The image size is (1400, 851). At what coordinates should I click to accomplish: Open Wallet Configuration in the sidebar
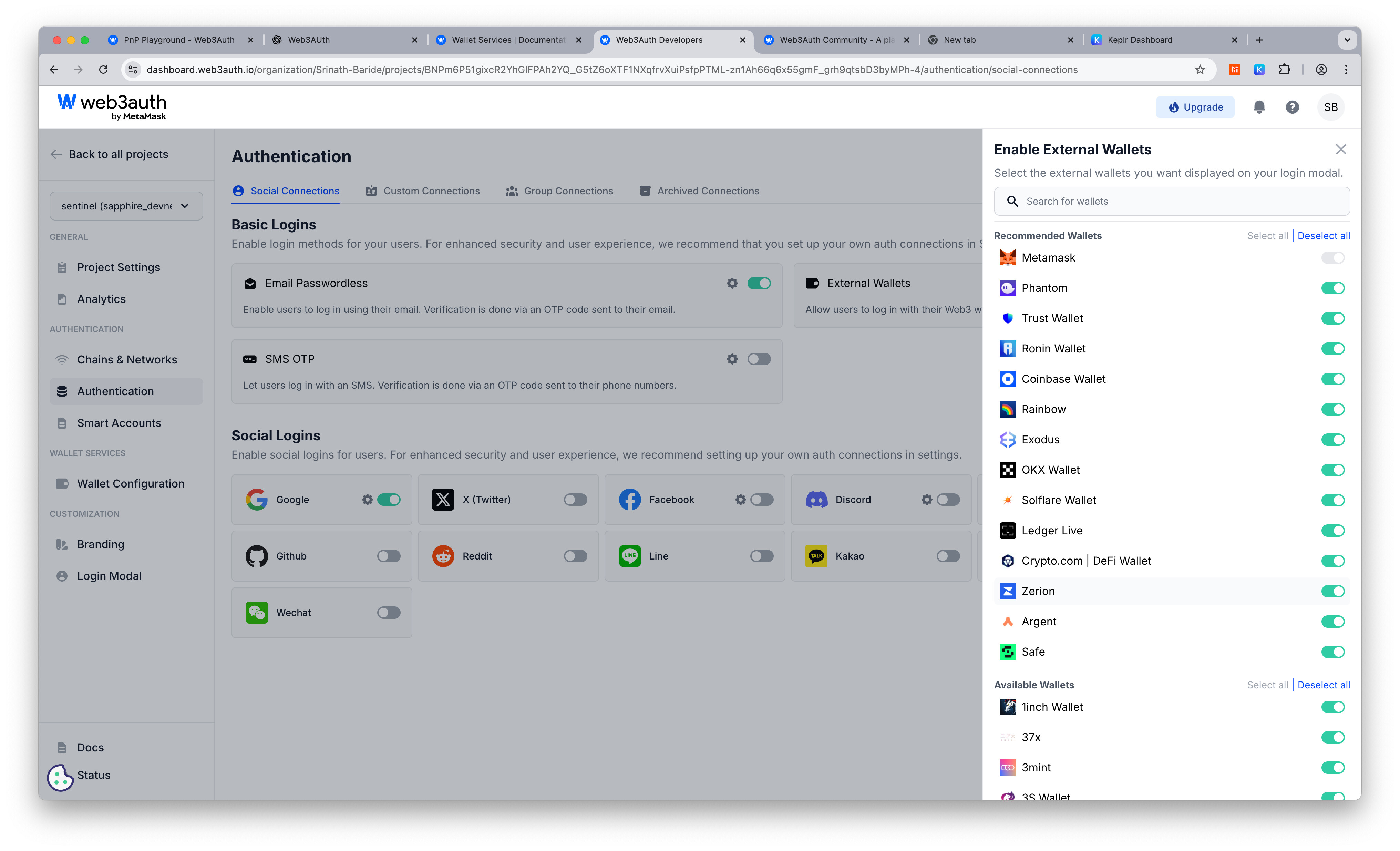(126, 483)
